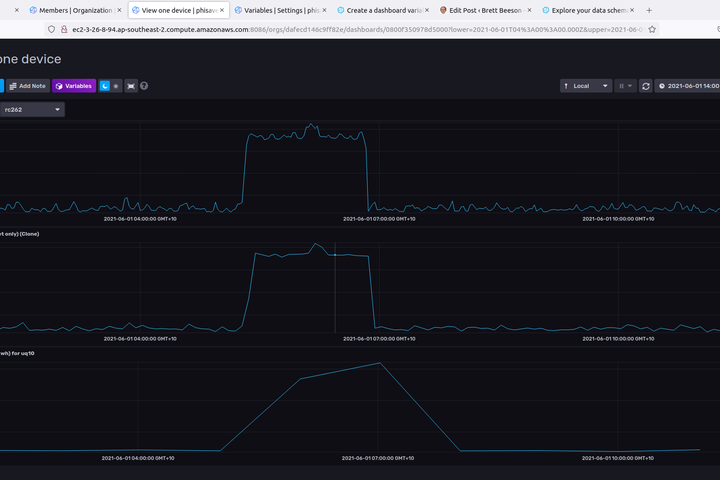Click the dashboard title 'one device'
This screenshot has height=480, width=720.
tap(30, 59)
